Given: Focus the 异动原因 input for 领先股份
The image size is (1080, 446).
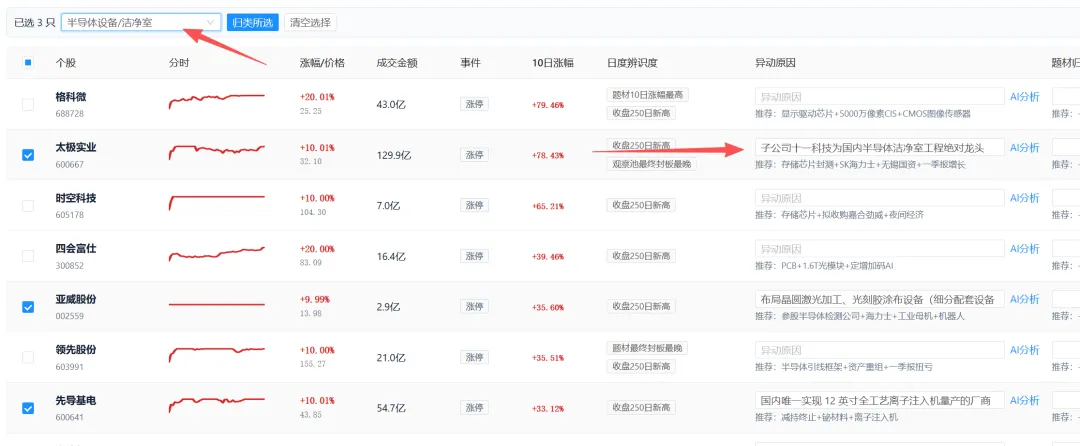Looking at the screenshot, I should point(880,350).
